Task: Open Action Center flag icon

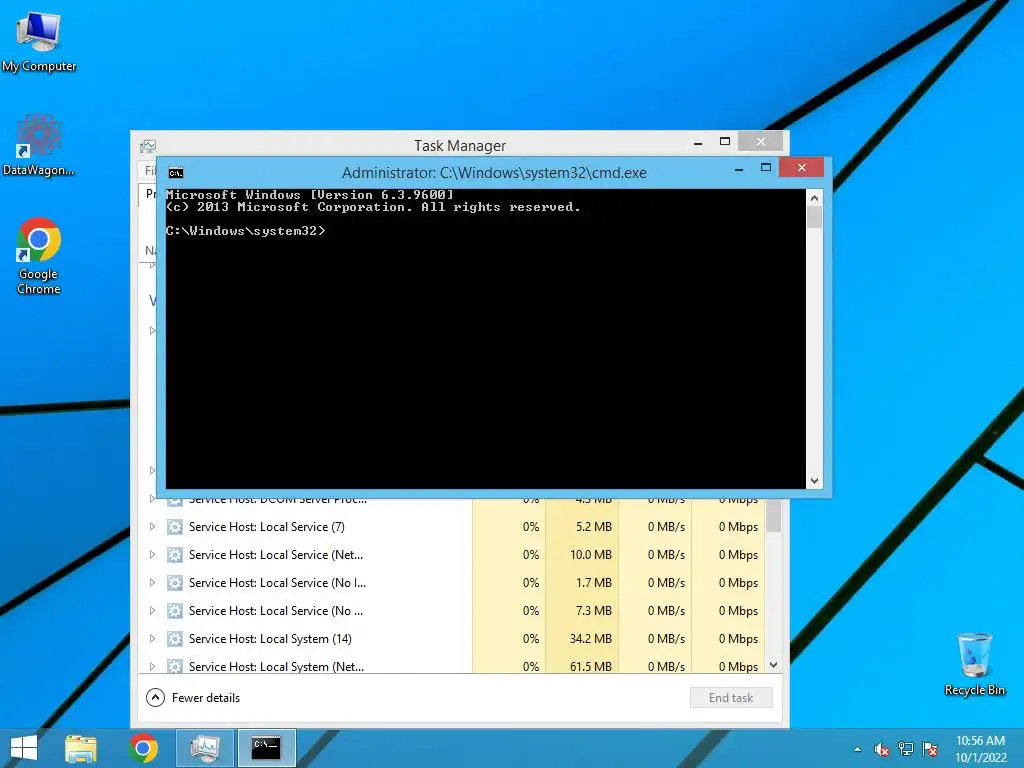Action: [930, 748]
